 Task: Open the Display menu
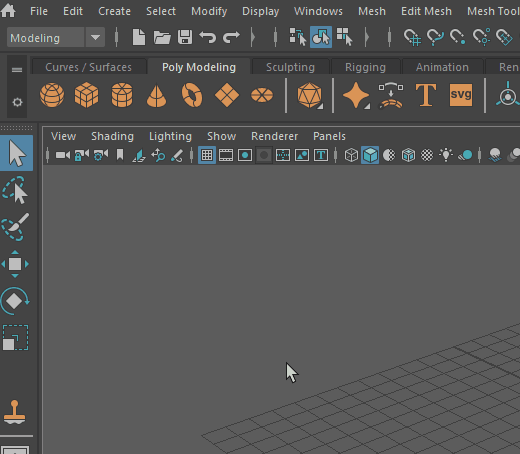click(x=260, y=11)
